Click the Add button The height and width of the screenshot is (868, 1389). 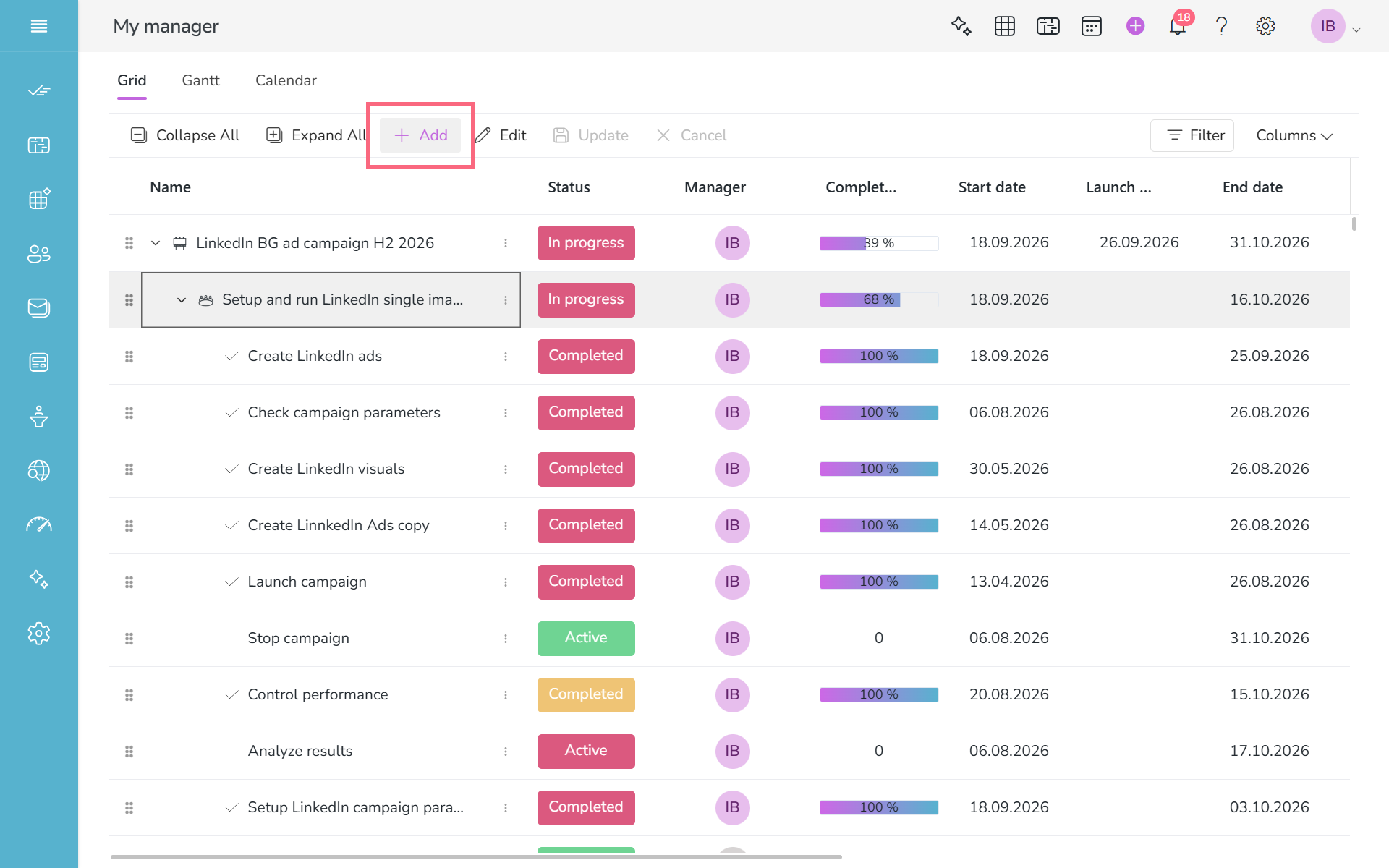tap(420, 135)
